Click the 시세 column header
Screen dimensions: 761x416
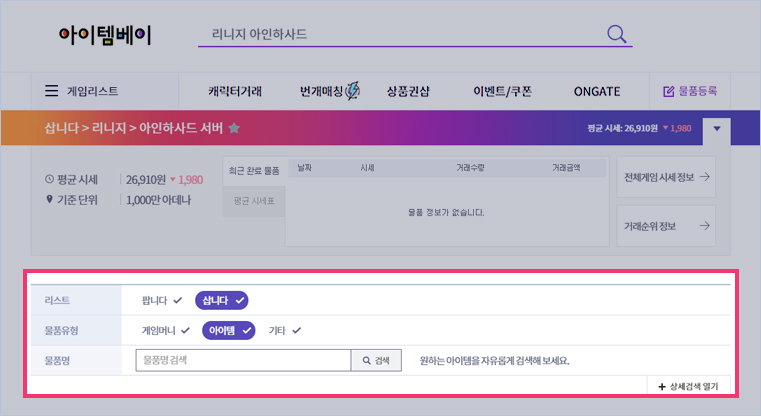367,168
